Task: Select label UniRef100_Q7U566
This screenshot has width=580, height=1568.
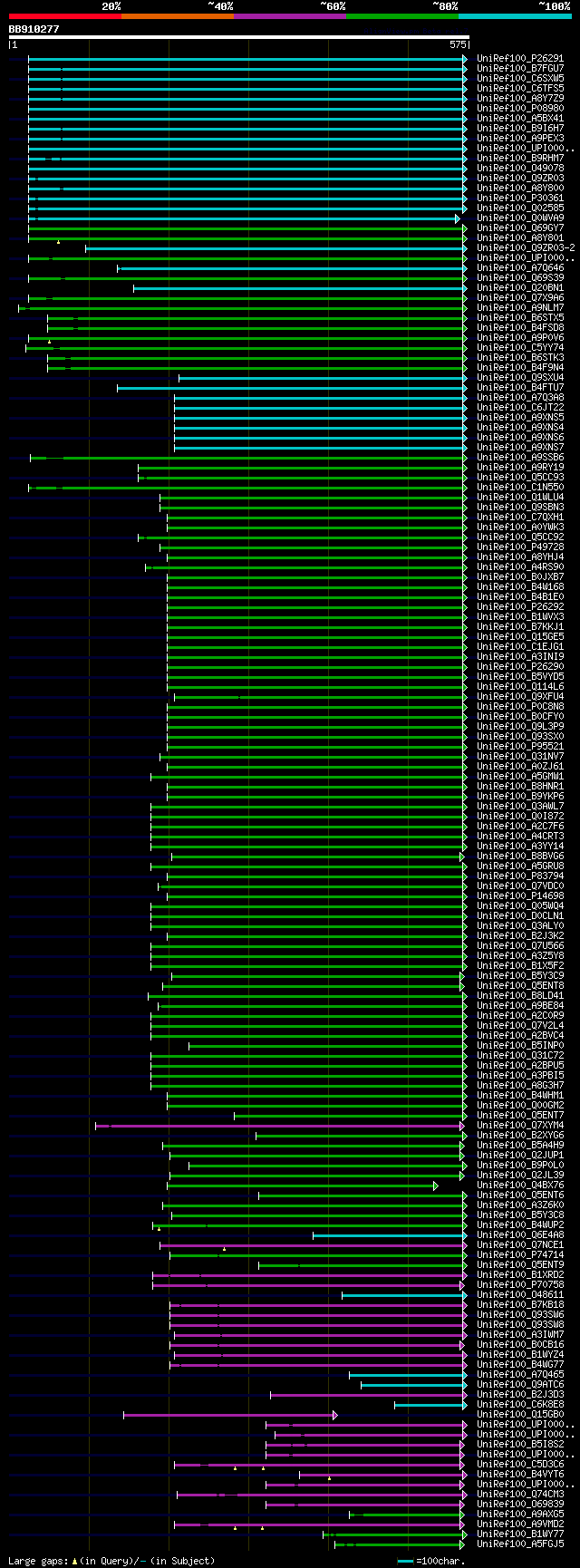Action: [x=520, y=946]
